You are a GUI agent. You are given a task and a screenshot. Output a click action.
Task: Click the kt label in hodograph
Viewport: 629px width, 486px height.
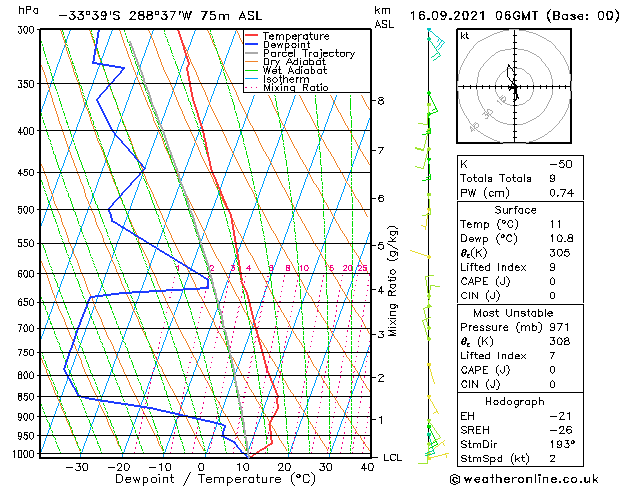[x=465, y=36]
